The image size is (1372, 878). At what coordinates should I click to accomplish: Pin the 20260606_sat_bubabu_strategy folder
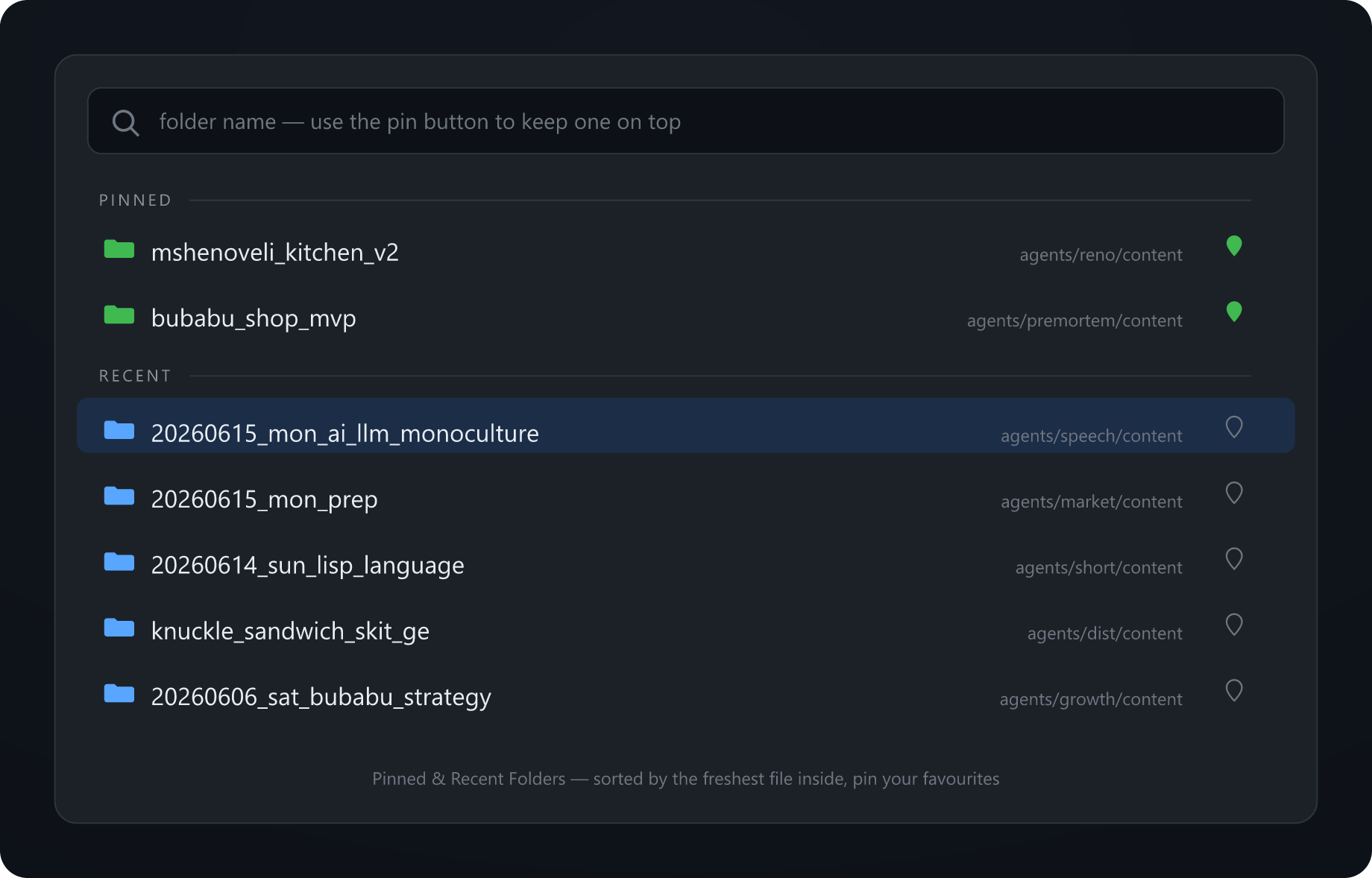[x=1234, y=690]
